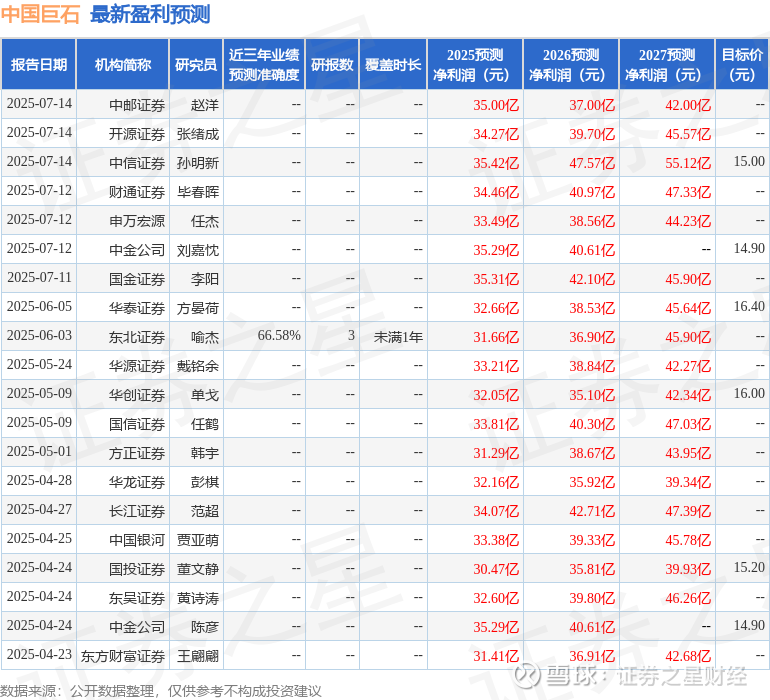770x700 pixels.
Task: Click researcher 陈彦
Action: coord(205,627)
